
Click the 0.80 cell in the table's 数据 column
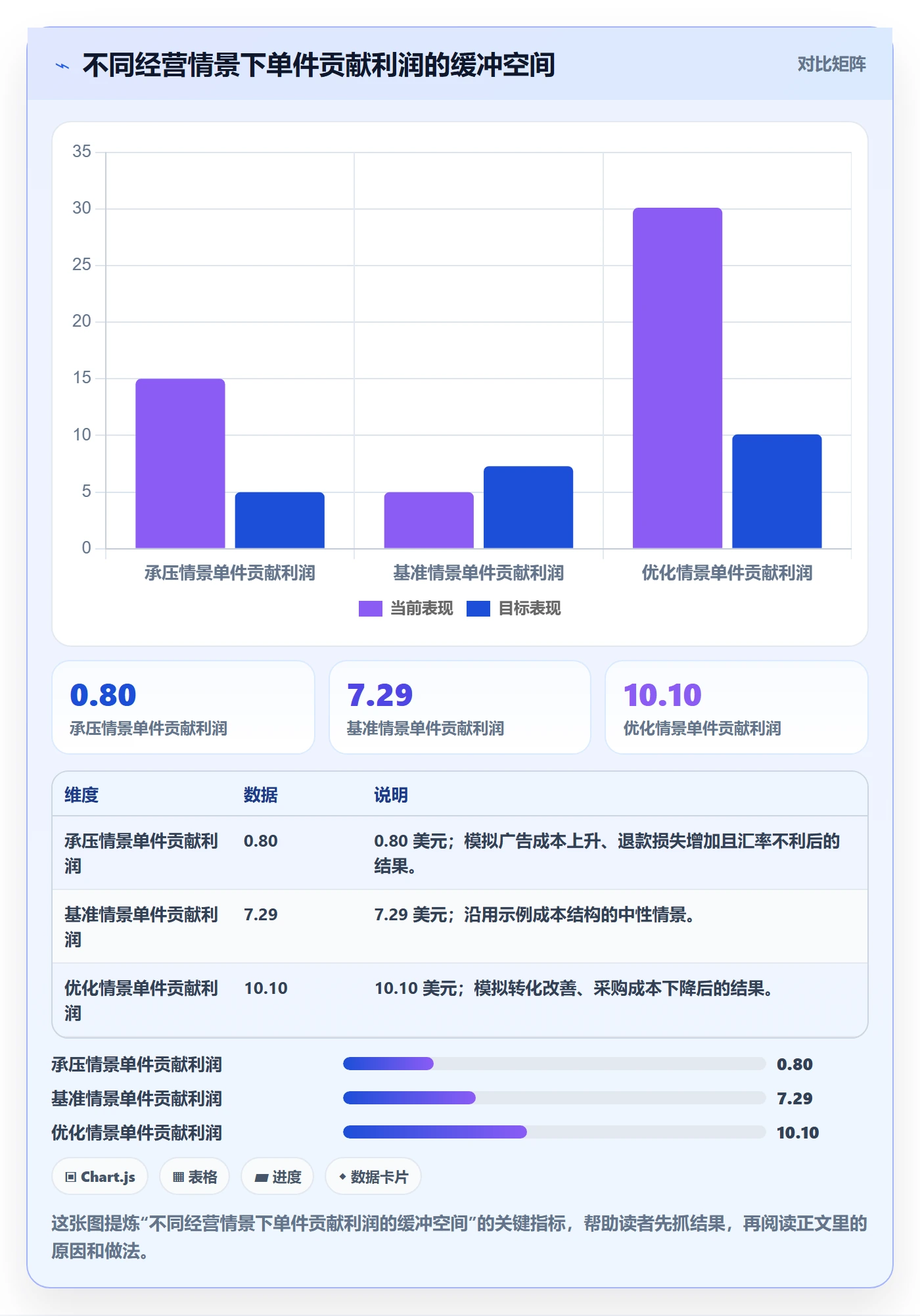coord(261,841)
